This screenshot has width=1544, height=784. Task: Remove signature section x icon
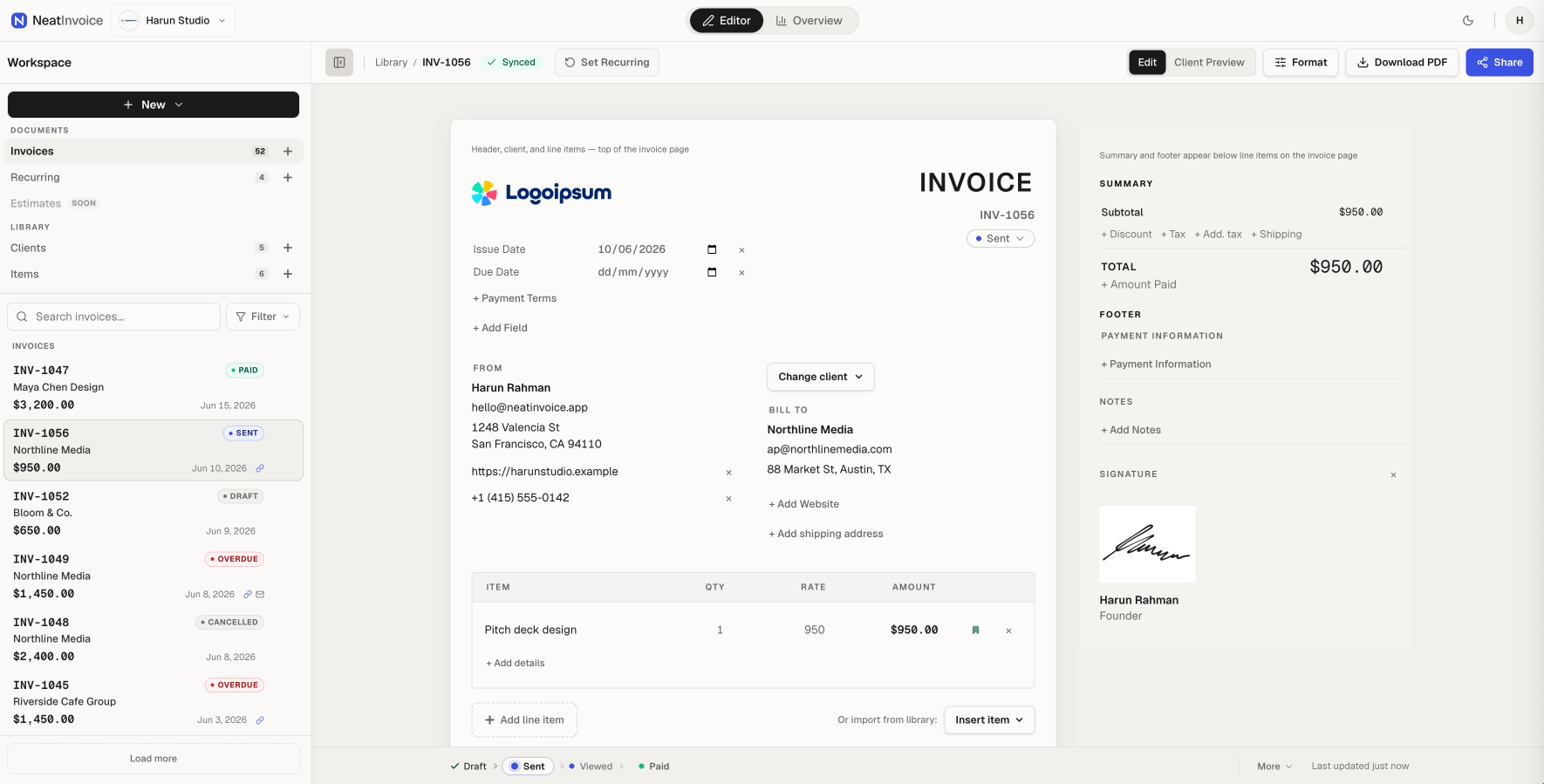[1393, 475]
